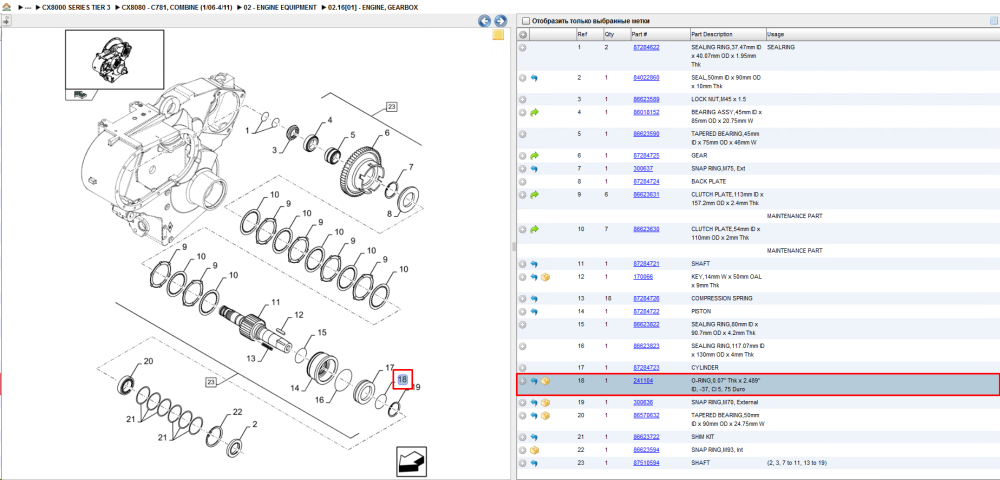This screenshot has width=1000, height=480.
Task: Click the Qty column header
Action: pyautogui.click(x=609, y=34)
